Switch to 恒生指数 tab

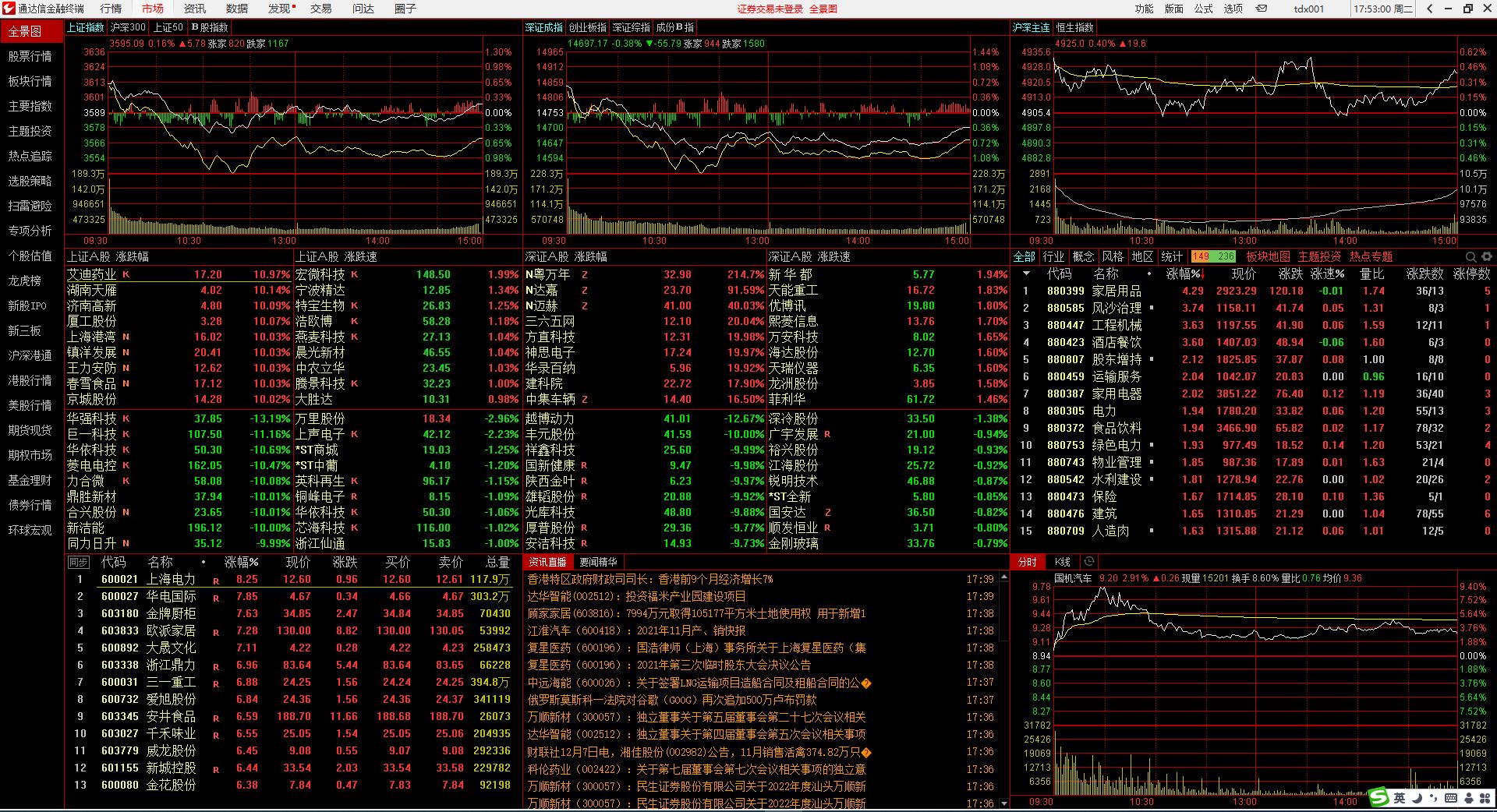pos(1074,27)
